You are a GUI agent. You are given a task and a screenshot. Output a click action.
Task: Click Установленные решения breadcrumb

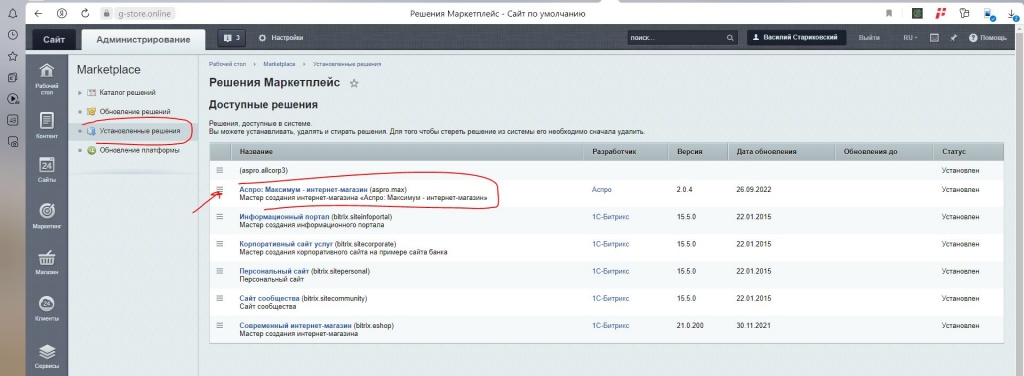[x=347, y=64]
